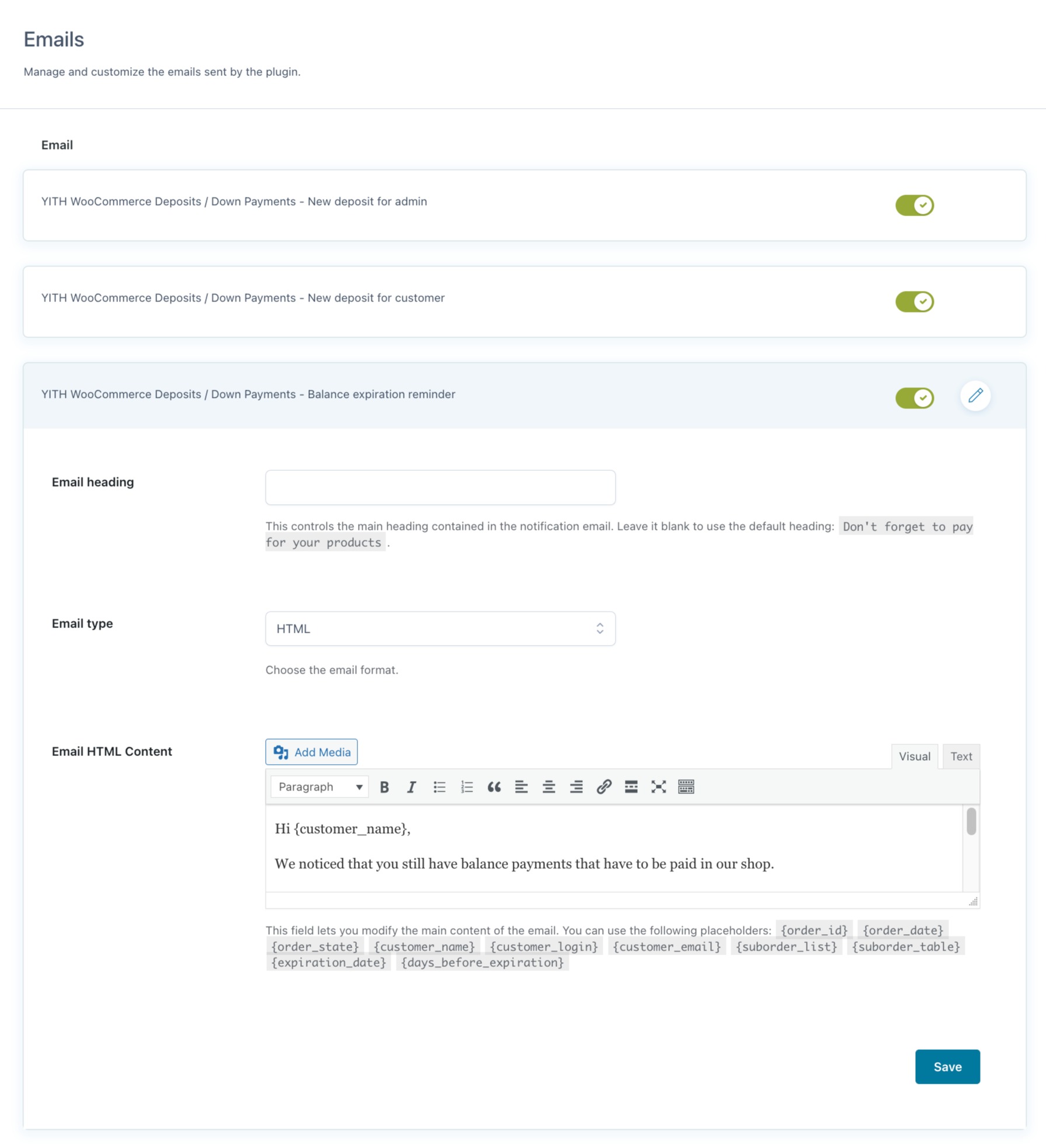The width and height of the screenshot is (1046, 1148).
Task: Select the Visual editor tab
Action: [x=914, y=757]
